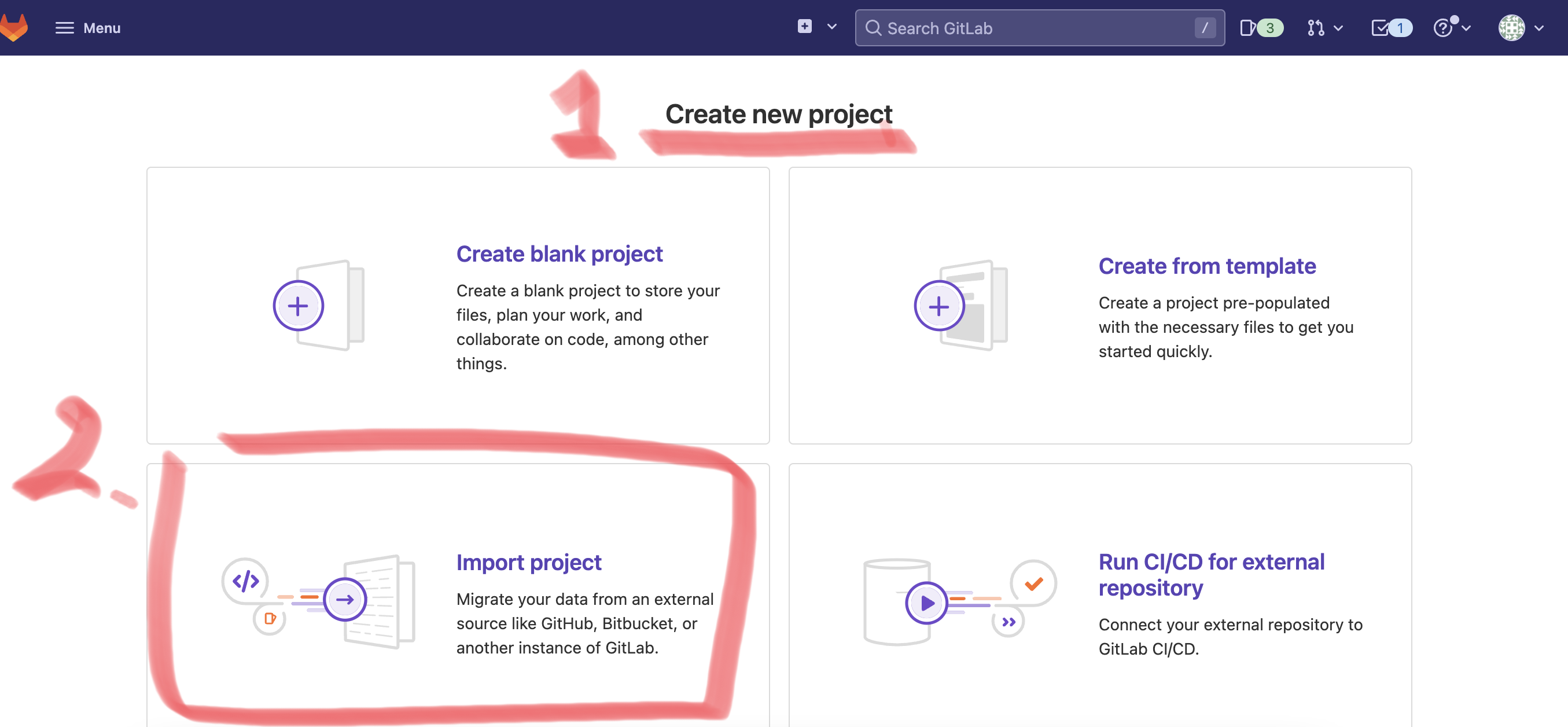Expand merge requests dropdown chevron
Viewport: 1568px width, 727px height.
click(x=1338, y=28)
